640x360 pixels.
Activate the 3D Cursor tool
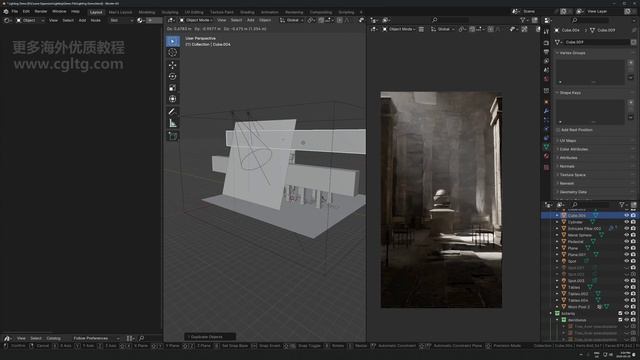[x=173, y=53]
